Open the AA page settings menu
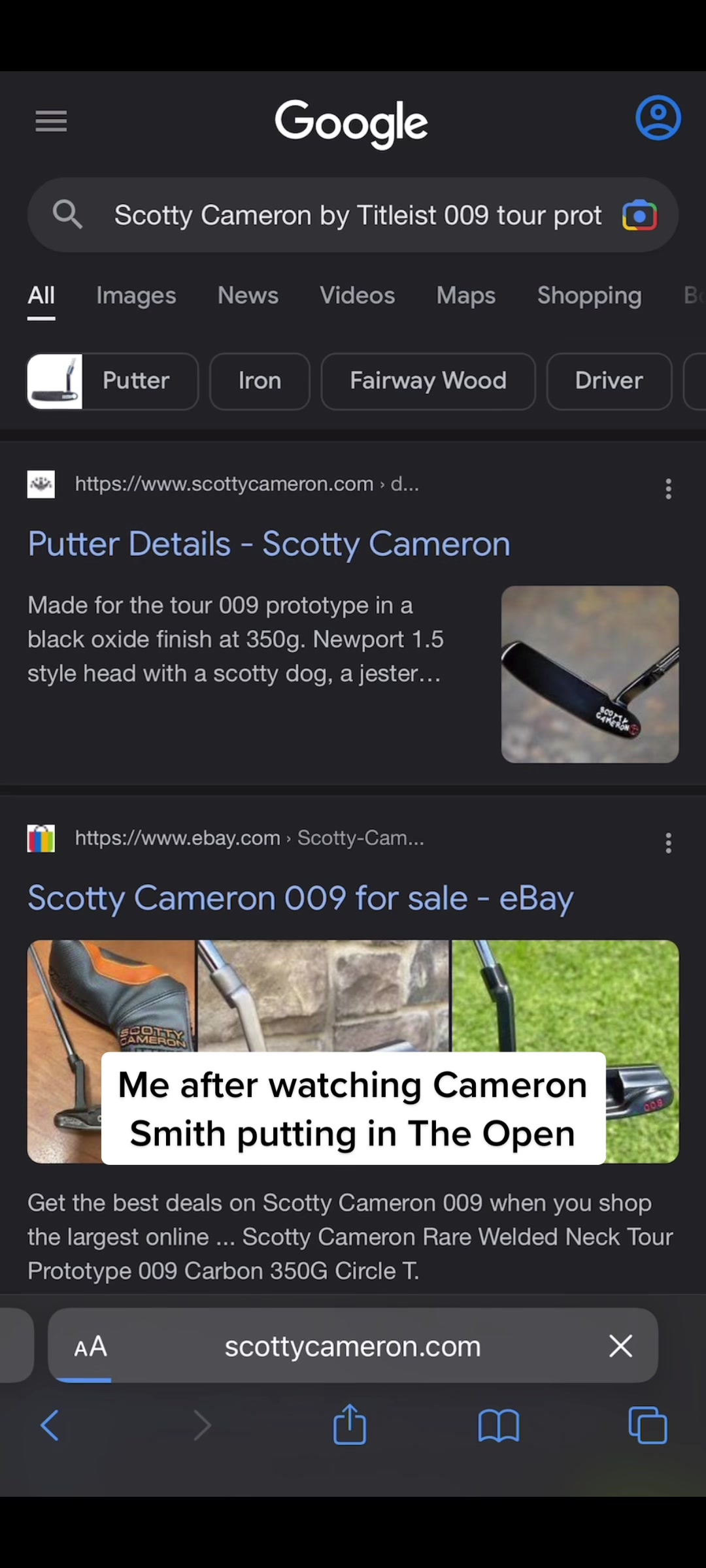The height and width of the screenshot is (1568, 706). tap(90, 1346)
